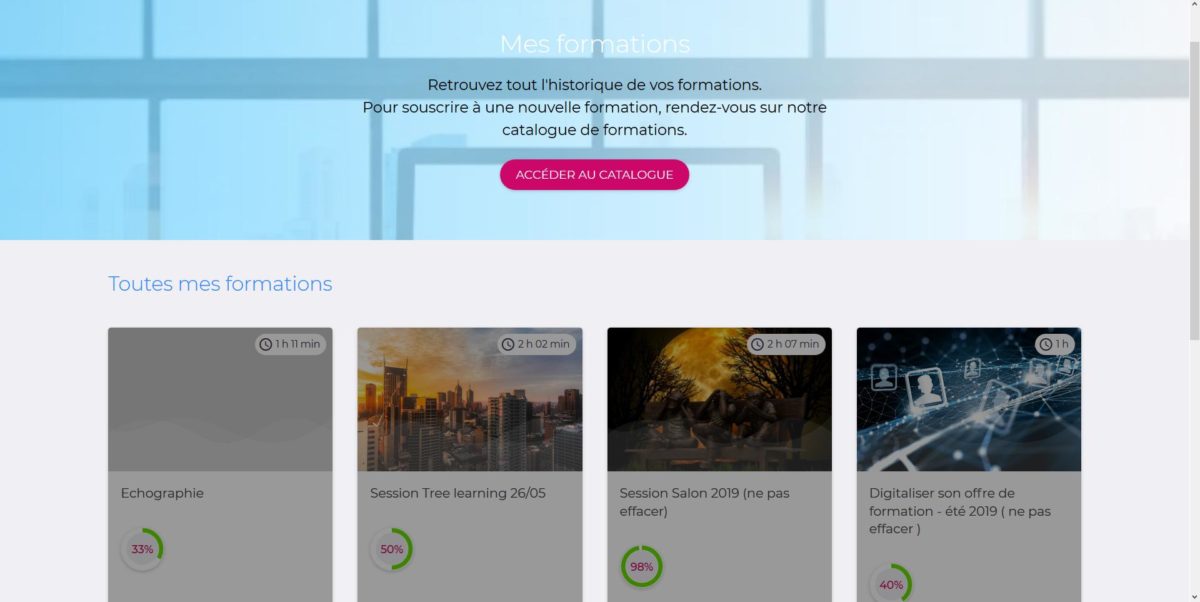Open Session Tree learning 26/05 title
This screenshot has height=602, width=1200.
tap(458, 493)
